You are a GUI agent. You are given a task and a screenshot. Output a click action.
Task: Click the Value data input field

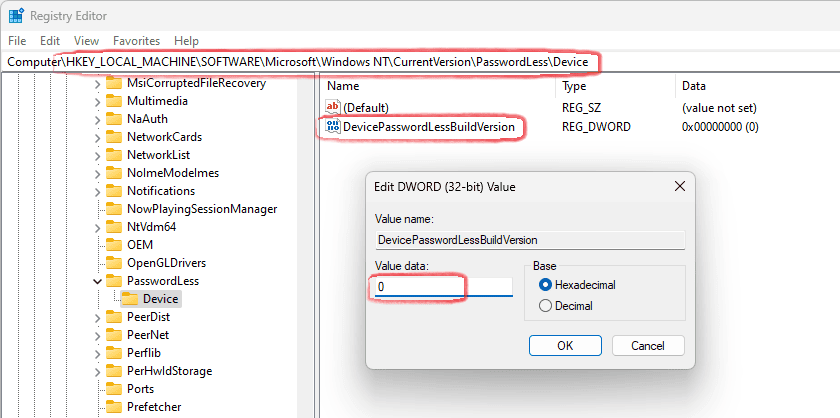(x=440, y=287)
